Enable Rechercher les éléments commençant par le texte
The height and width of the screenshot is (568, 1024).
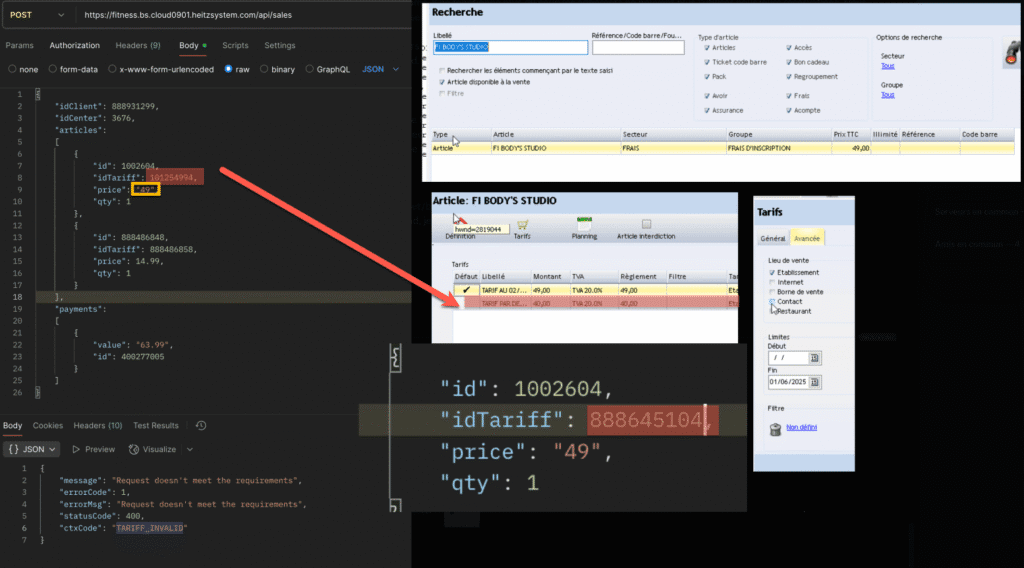click(x=442, y=71)
